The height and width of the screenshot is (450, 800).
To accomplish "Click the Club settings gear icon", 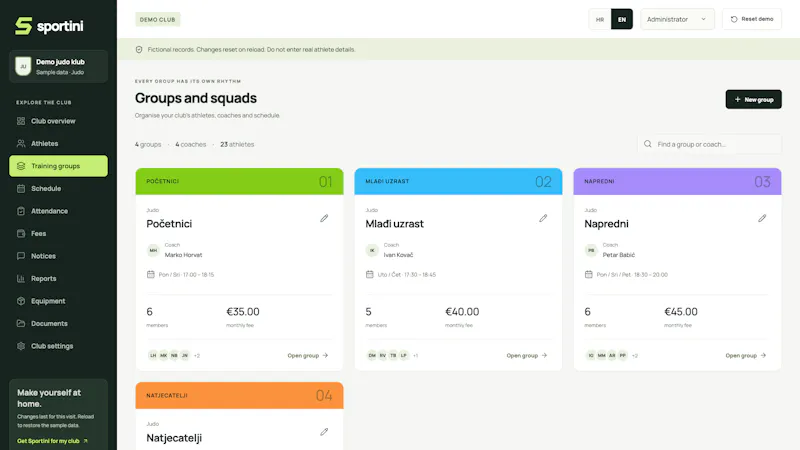I will coord(21,346).
